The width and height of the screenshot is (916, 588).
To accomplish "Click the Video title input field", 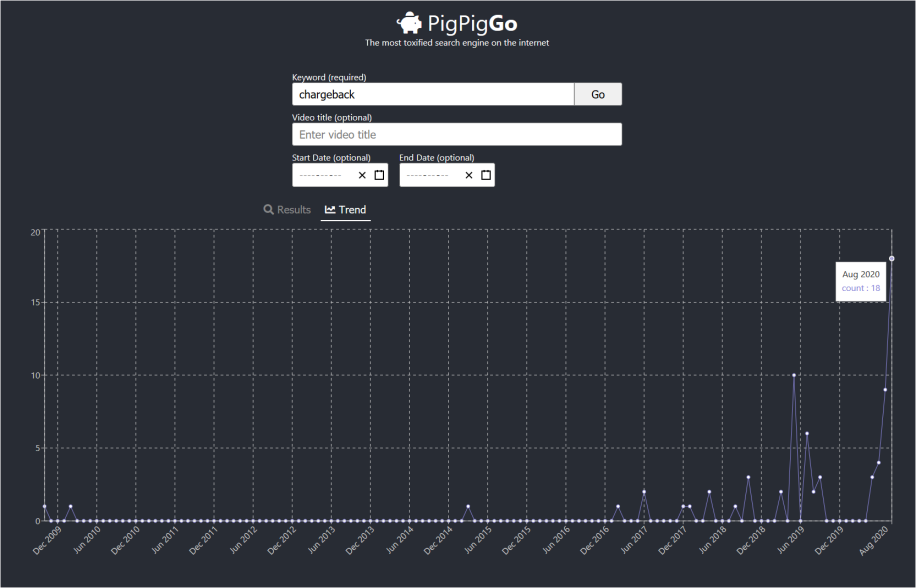I will (x=457, y=134).
